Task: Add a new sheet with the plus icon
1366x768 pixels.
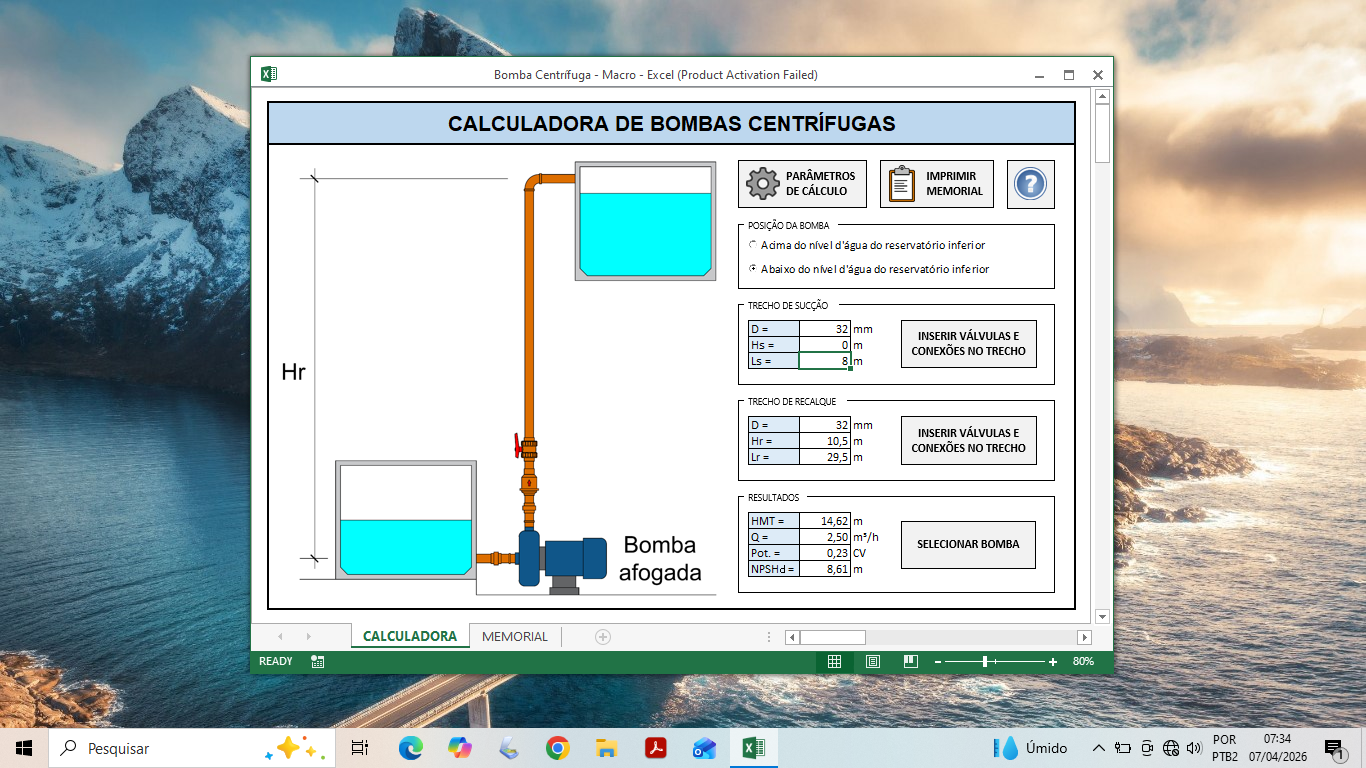Action: pos(603,637)
